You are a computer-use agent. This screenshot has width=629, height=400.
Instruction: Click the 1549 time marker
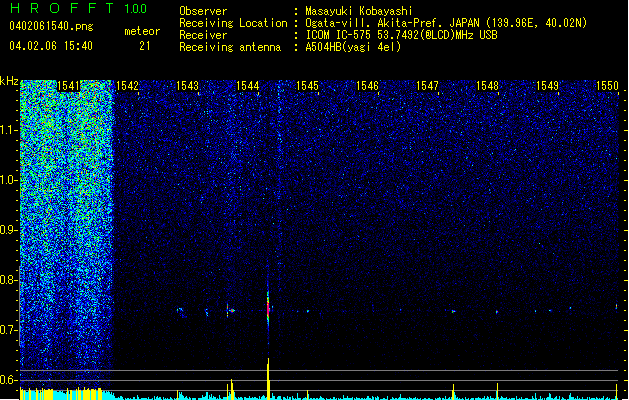point(547,86)
